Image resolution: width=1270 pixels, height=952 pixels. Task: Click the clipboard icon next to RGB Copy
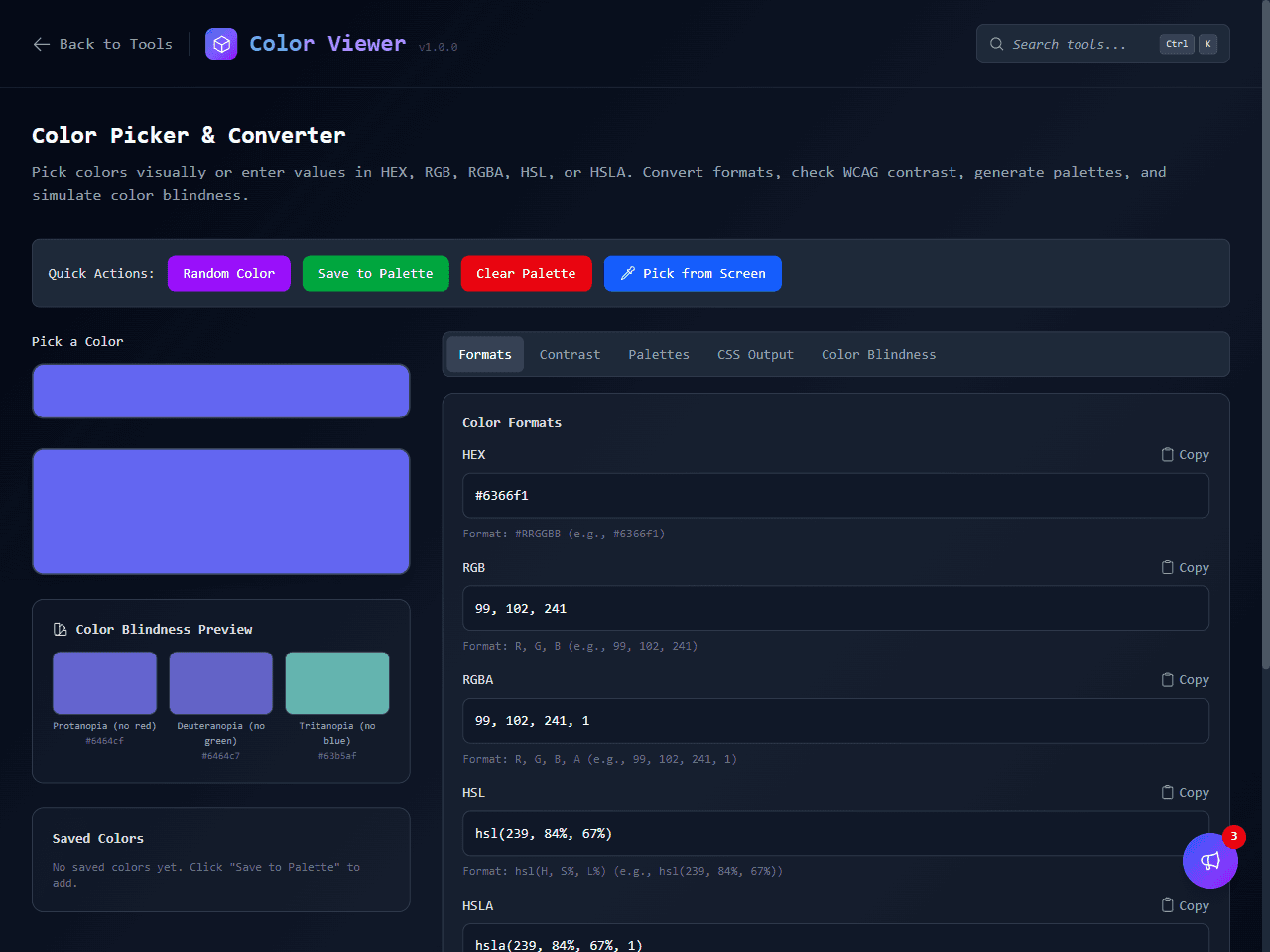(x=1167, y=567)
